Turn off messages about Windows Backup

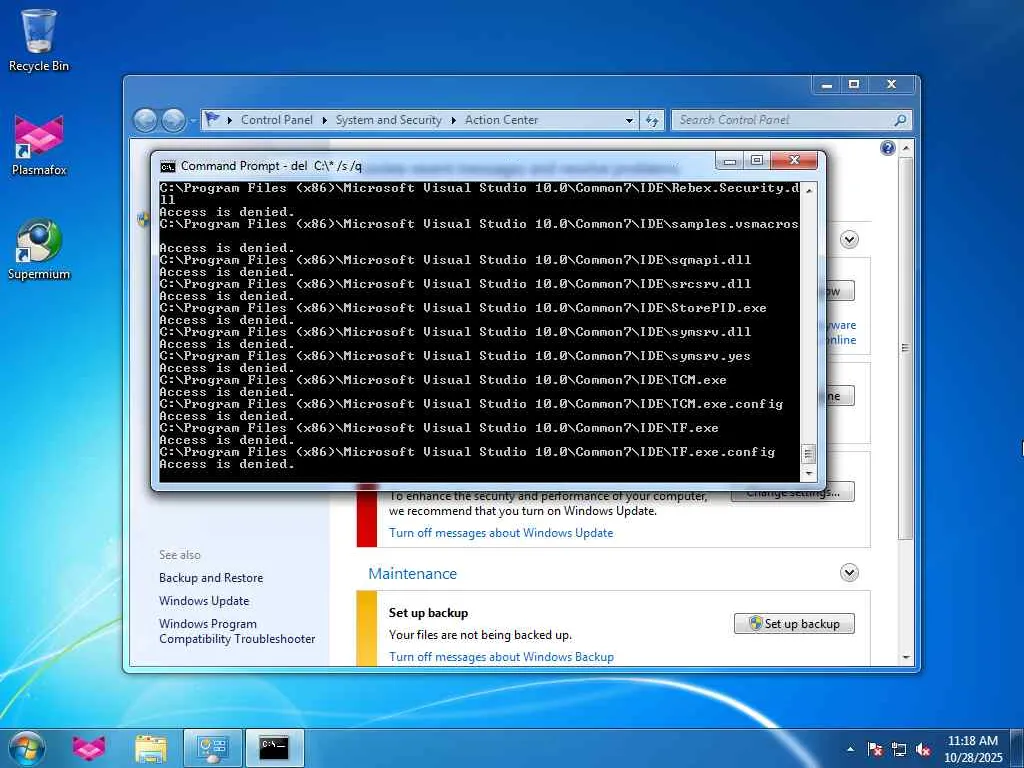(x=501, y=657)
